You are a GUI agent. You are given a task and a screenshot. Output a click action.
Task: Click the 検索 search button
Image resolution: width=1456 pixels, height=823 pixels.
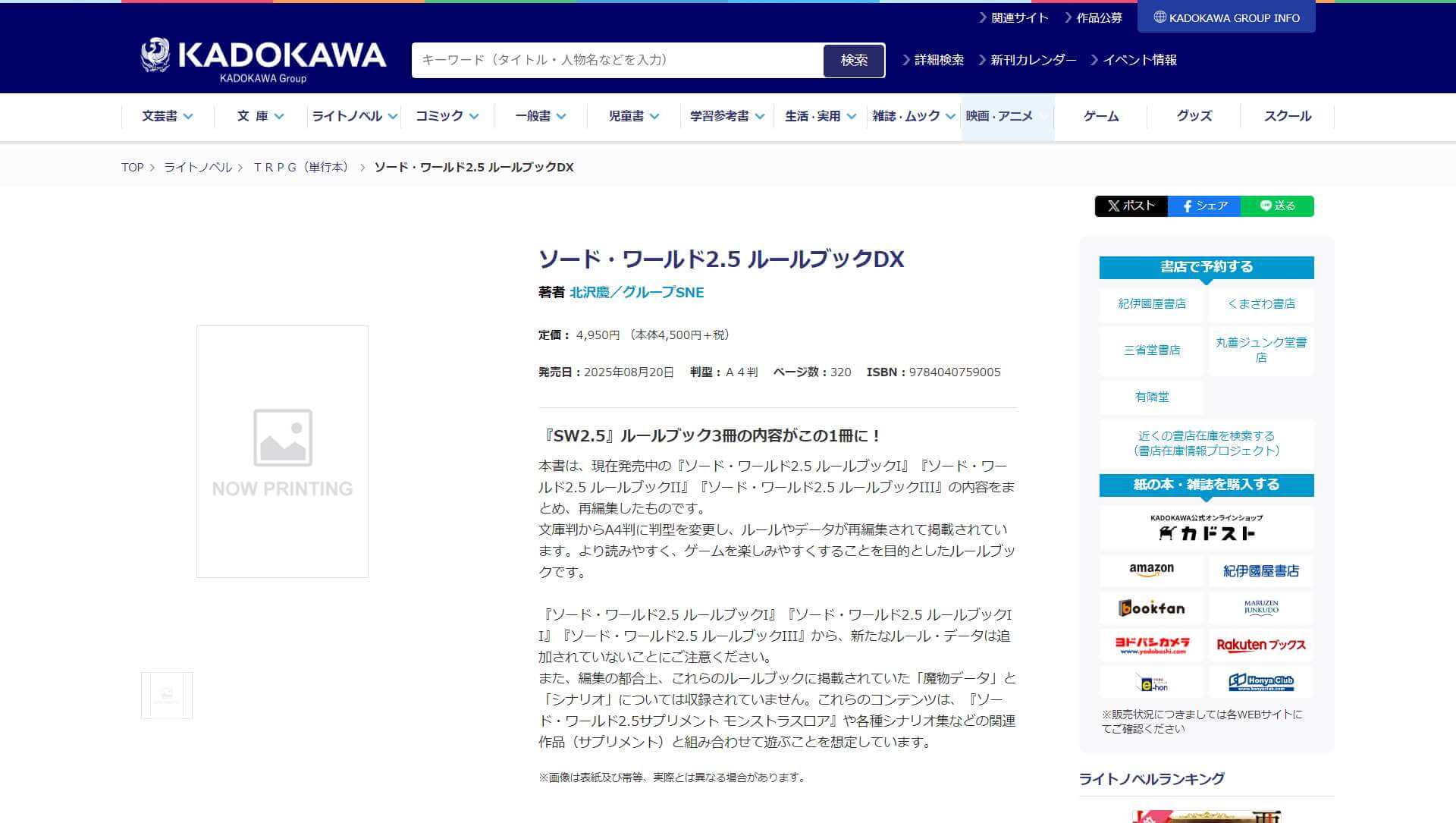coord(854,60)
